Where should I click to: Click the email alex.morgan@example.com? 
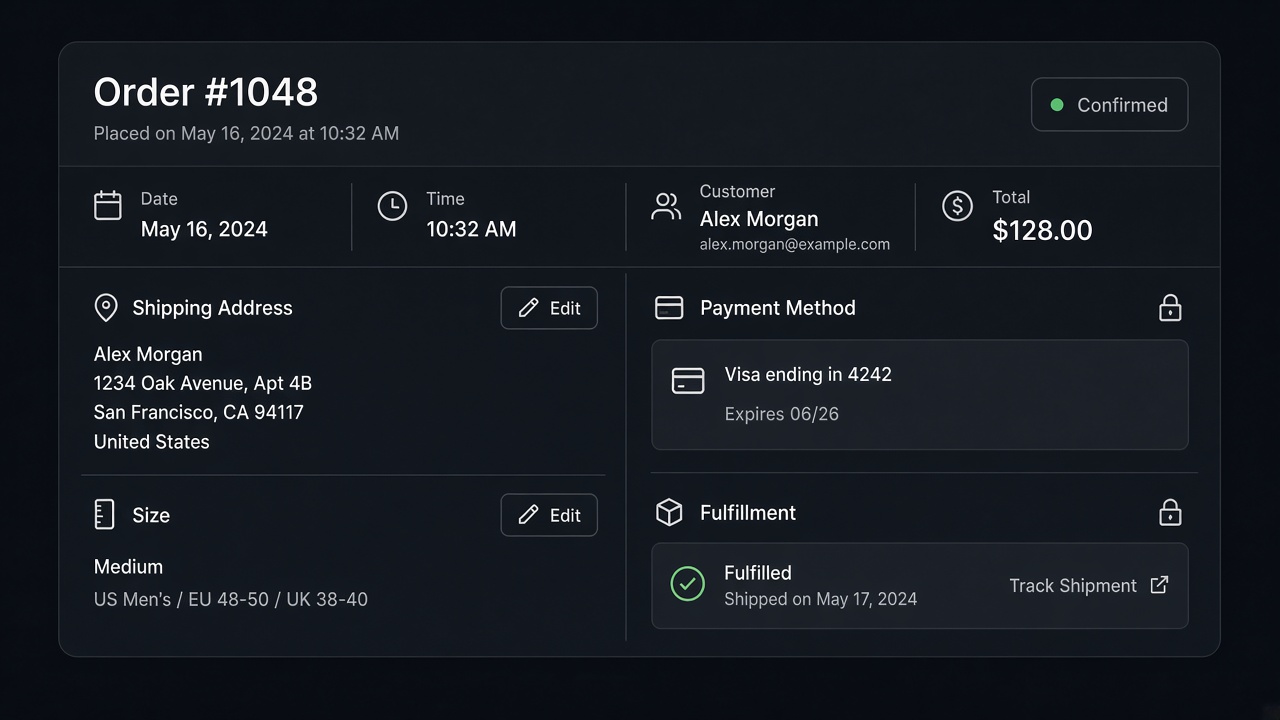(x=795, y=244)
